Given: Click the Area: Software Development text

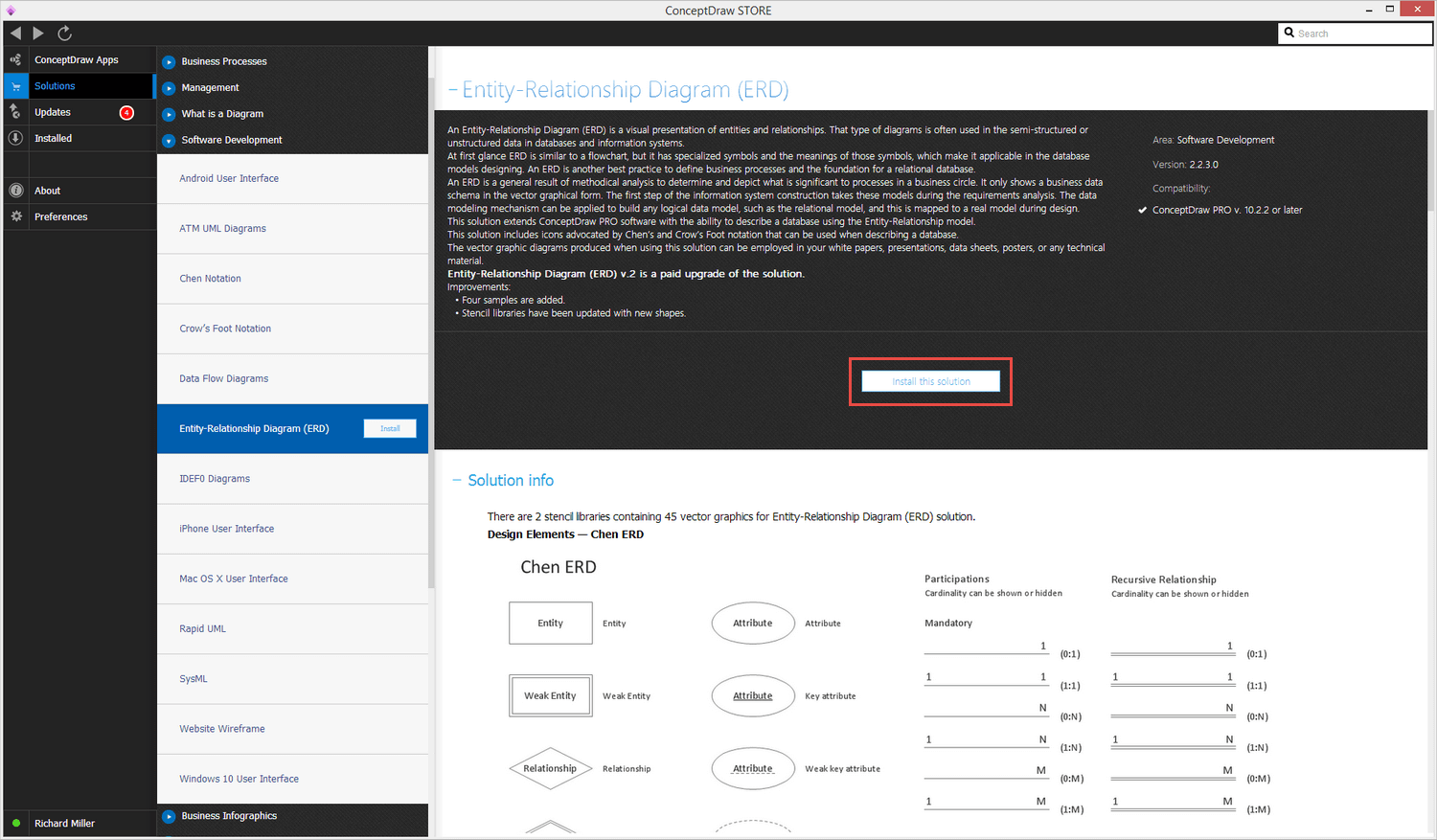Looking at the screenshot, I should (x=1213, y=140).
